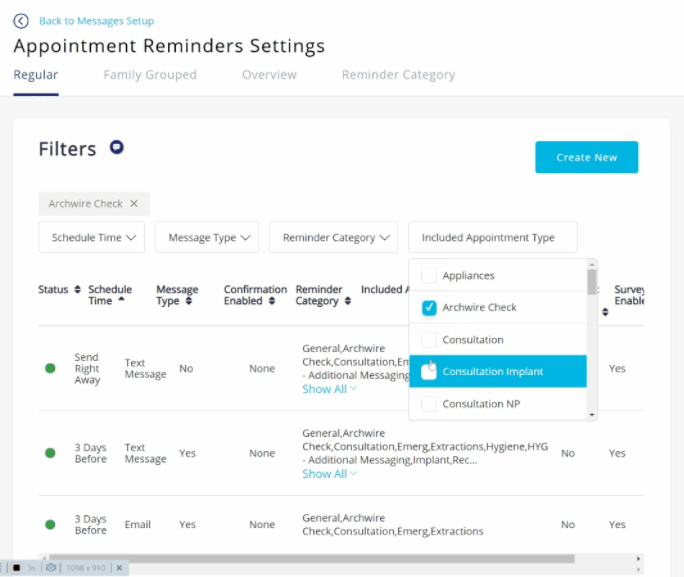
Task: Click the camera snapshot icon in recorder bar
Action: (51, 567)
